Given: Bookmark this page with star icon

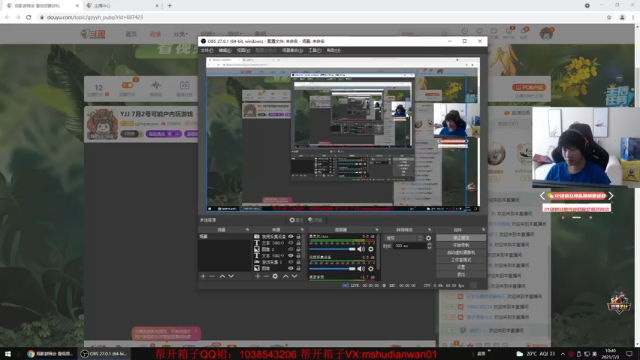Looking at the screenshot, I should coord(609,17).
